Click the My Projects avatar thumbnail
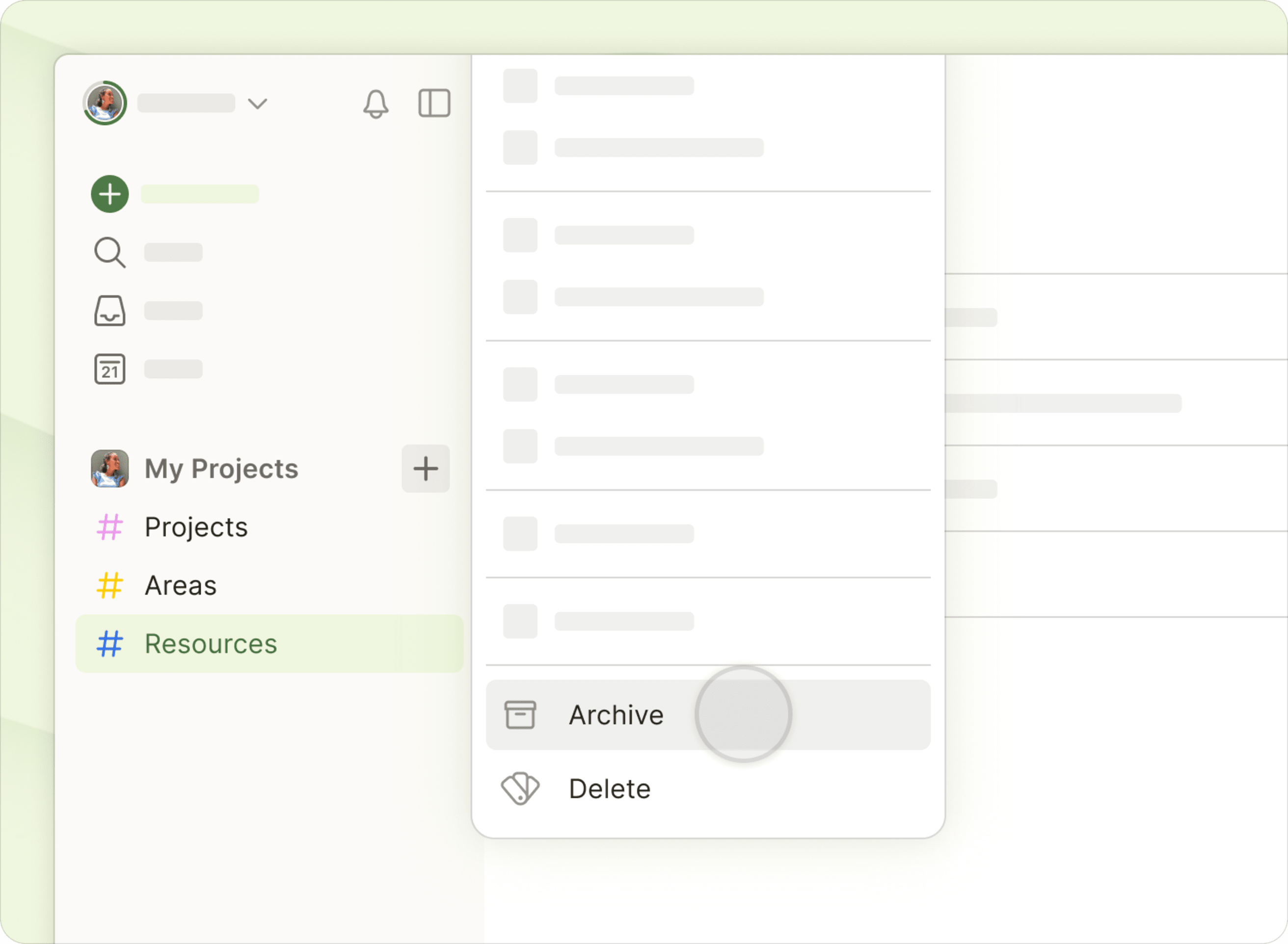1288x944 pixels. click(x=109, y=469)
